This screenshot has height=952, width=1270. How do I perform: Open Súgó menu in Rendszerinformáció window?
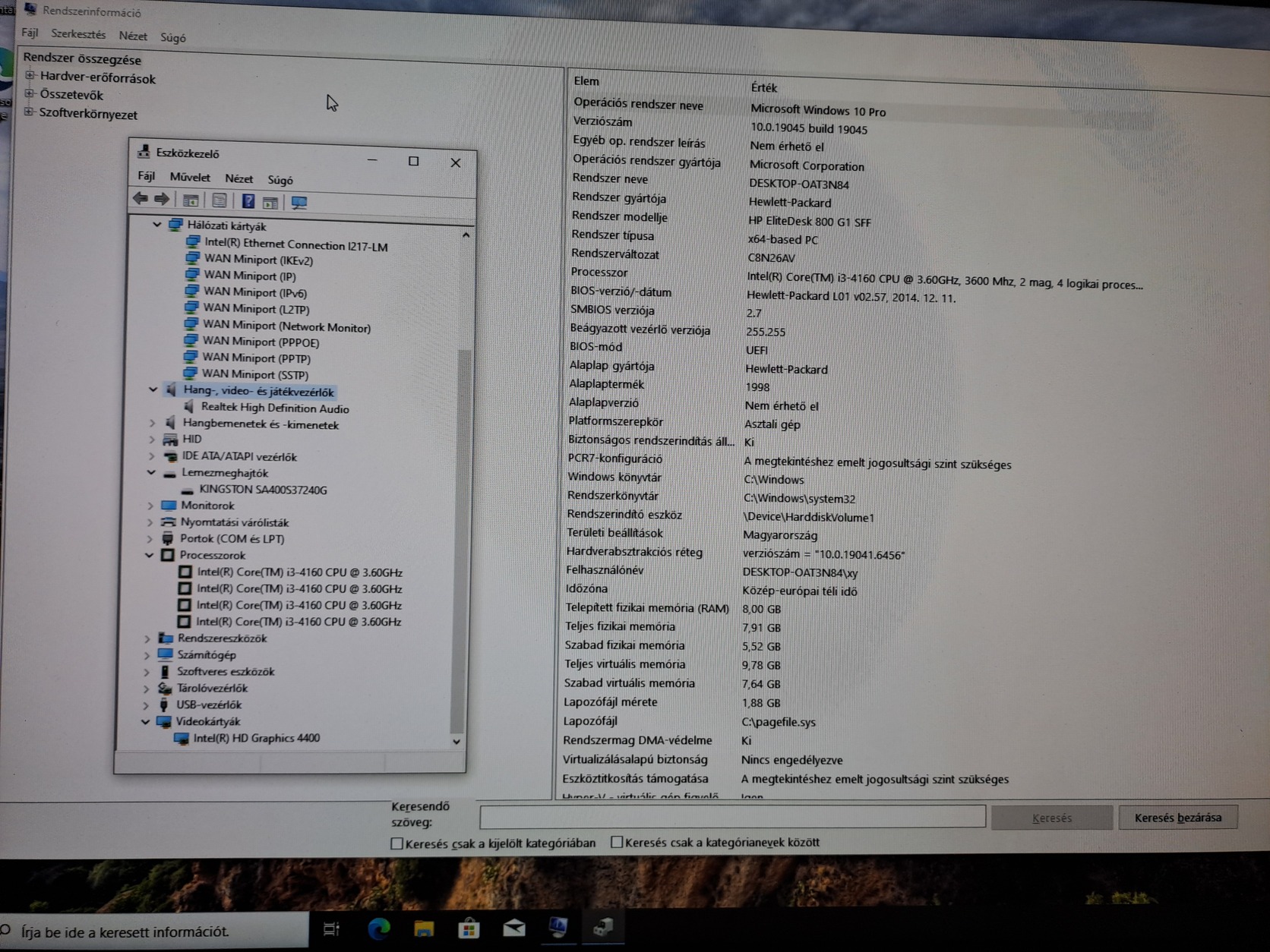pyautogui.click(x=173, y=37)
